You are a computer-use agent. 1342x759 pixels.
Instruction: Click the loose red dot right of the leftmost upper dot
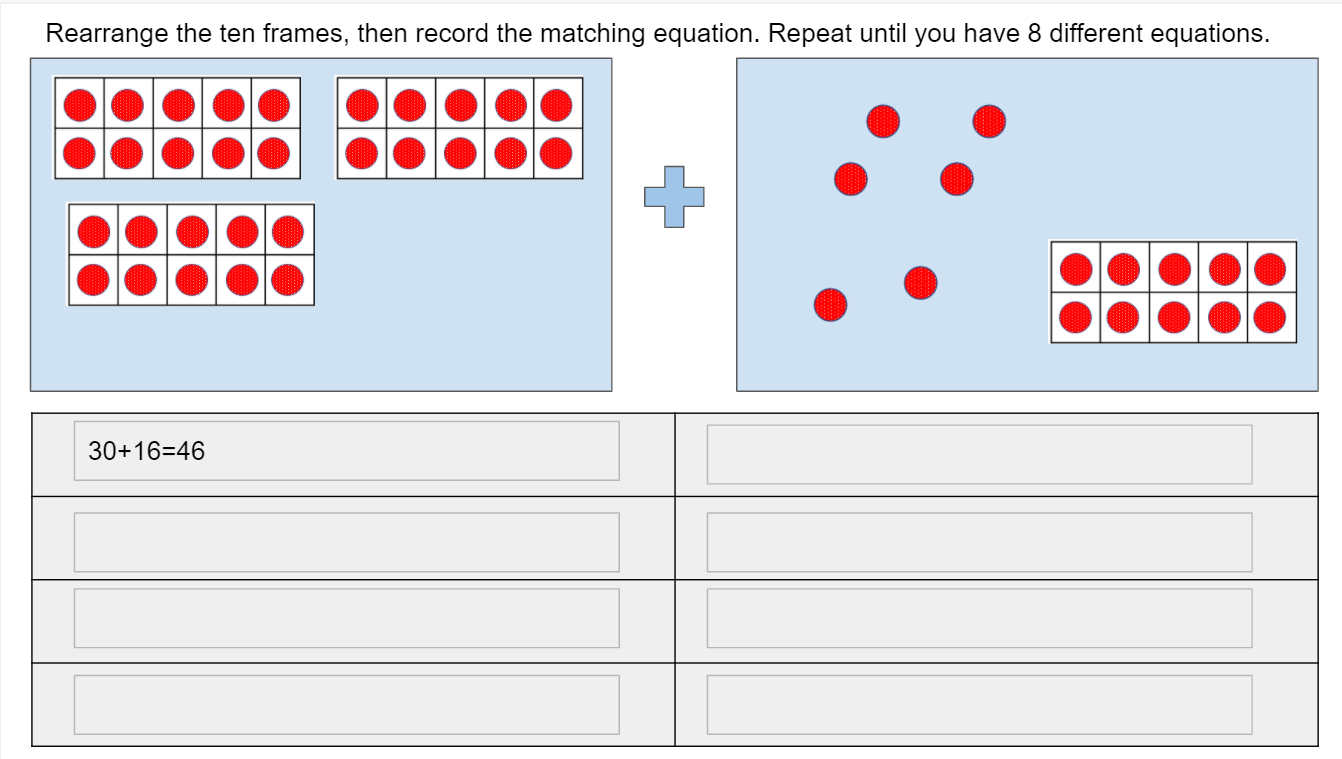click(x=957, y=180)
